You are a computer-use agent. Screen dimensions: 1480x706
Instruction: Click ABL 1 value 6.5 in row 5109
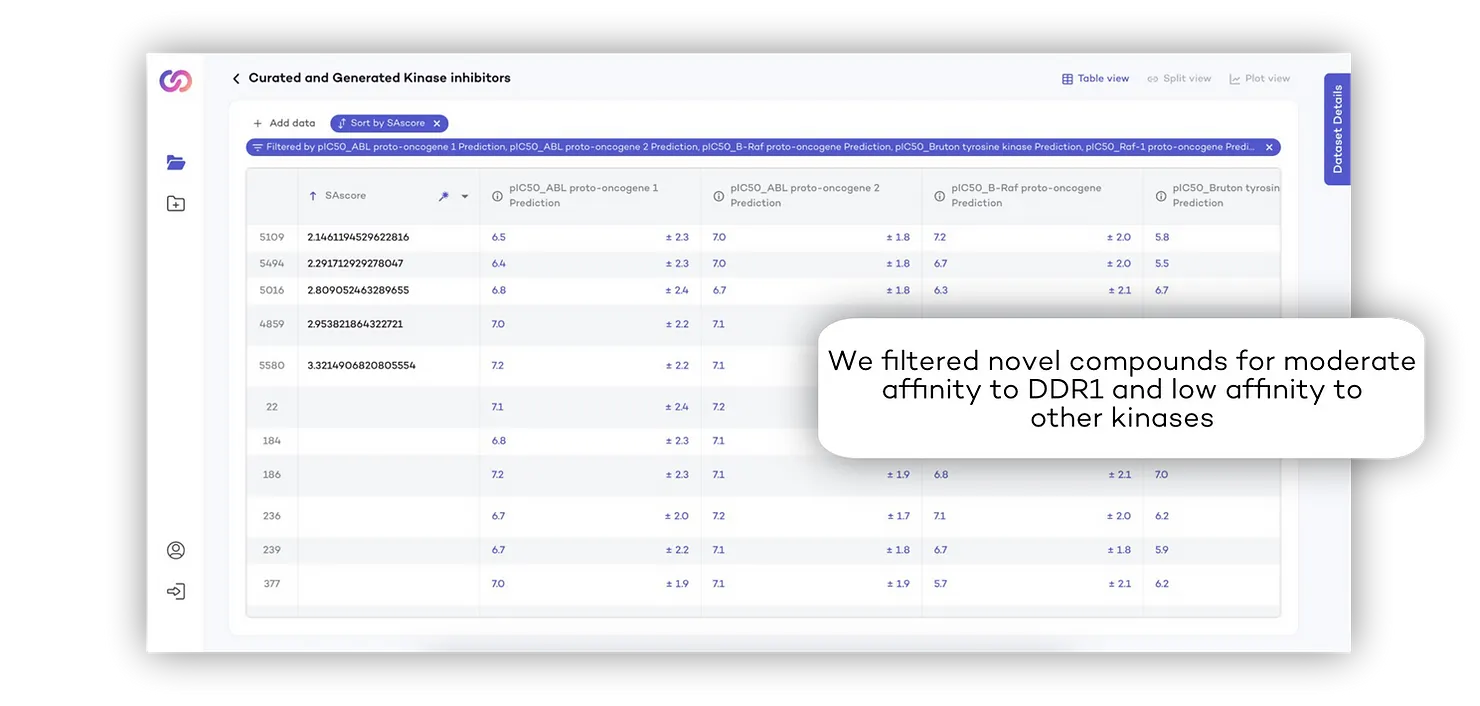tap(498, 237)
